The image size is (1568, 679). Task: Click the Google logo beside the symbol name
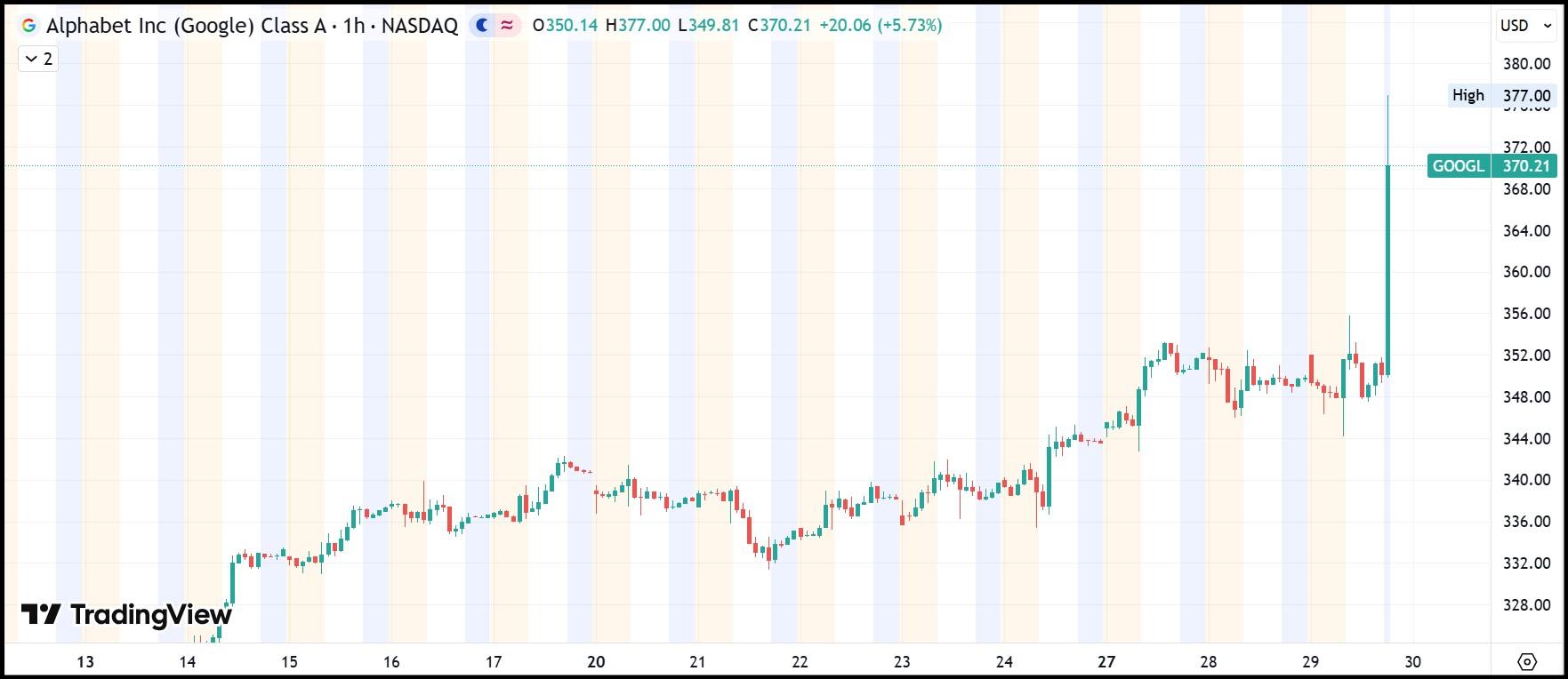28,26
